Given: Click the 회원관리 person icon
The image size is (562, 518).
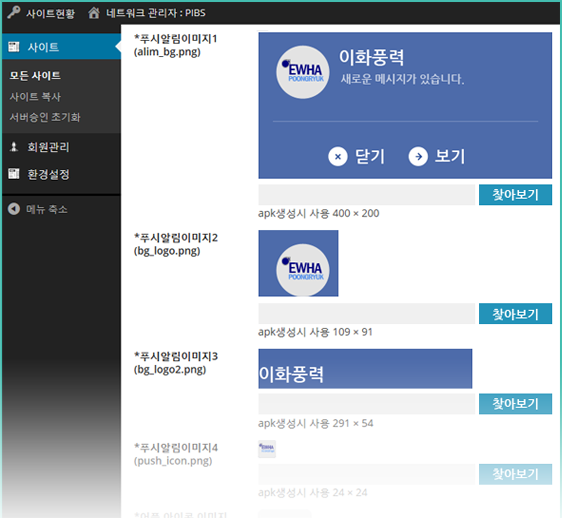Looking at the screenshot, I should [x=14, y=147].
